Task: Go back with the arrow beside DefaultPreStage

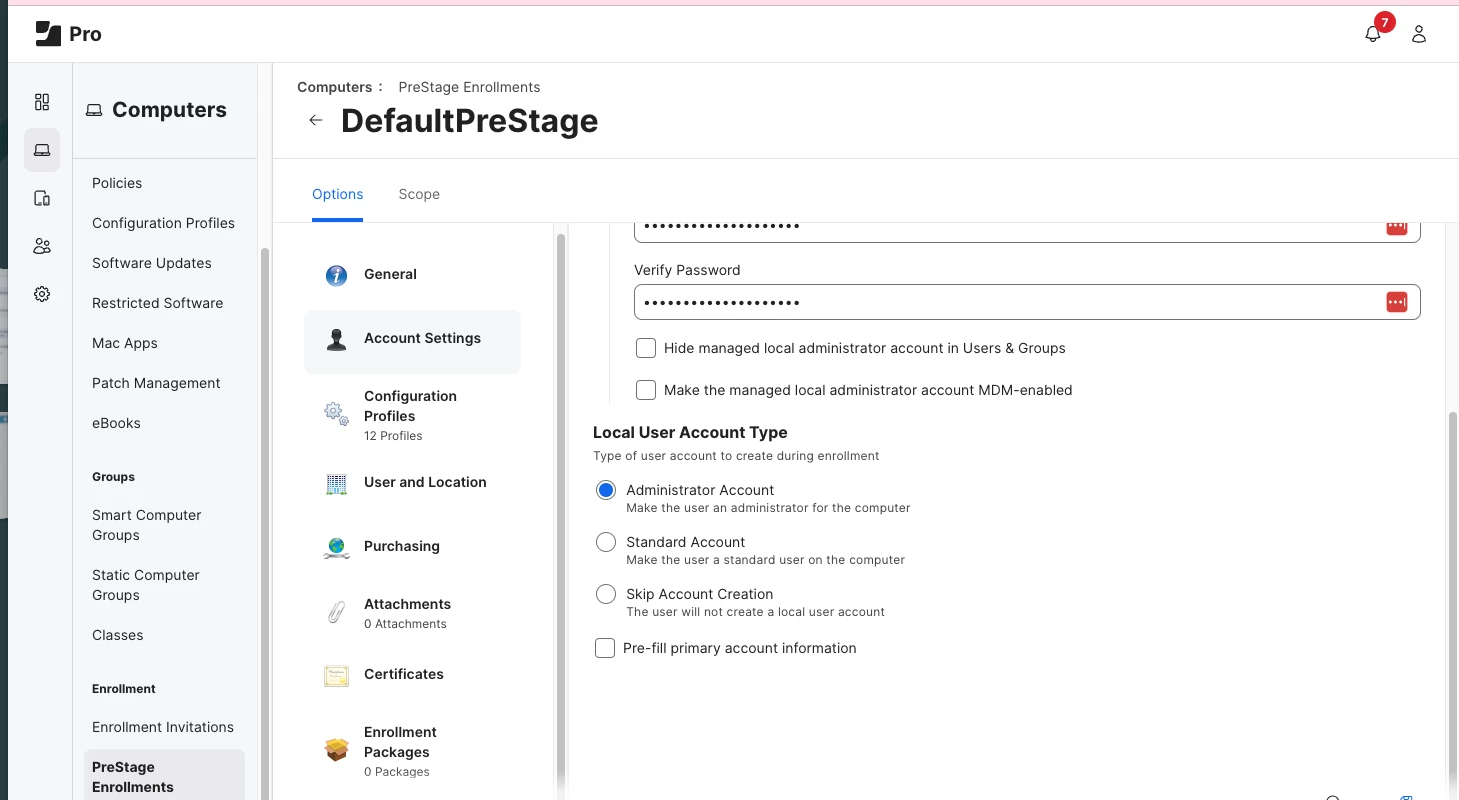Action: (316, 120)
